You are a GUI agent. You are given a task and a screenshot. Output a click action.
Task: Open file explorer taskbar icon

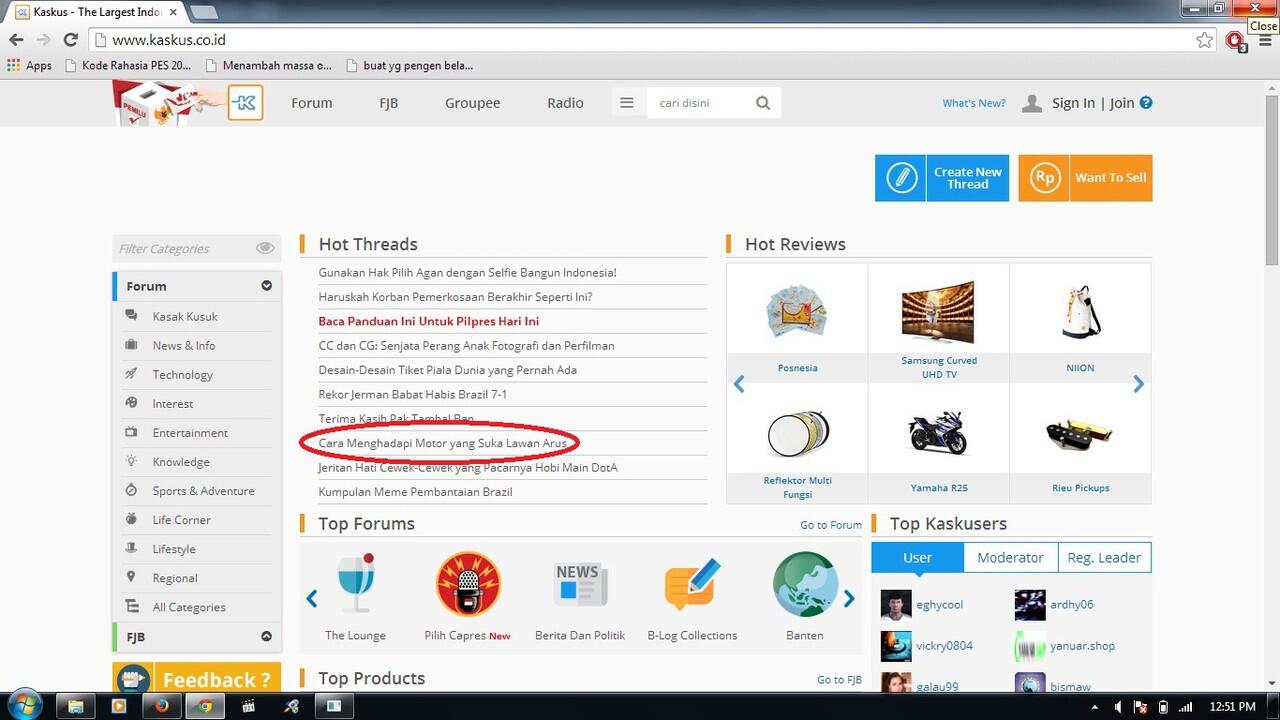(x=74, y=705)
